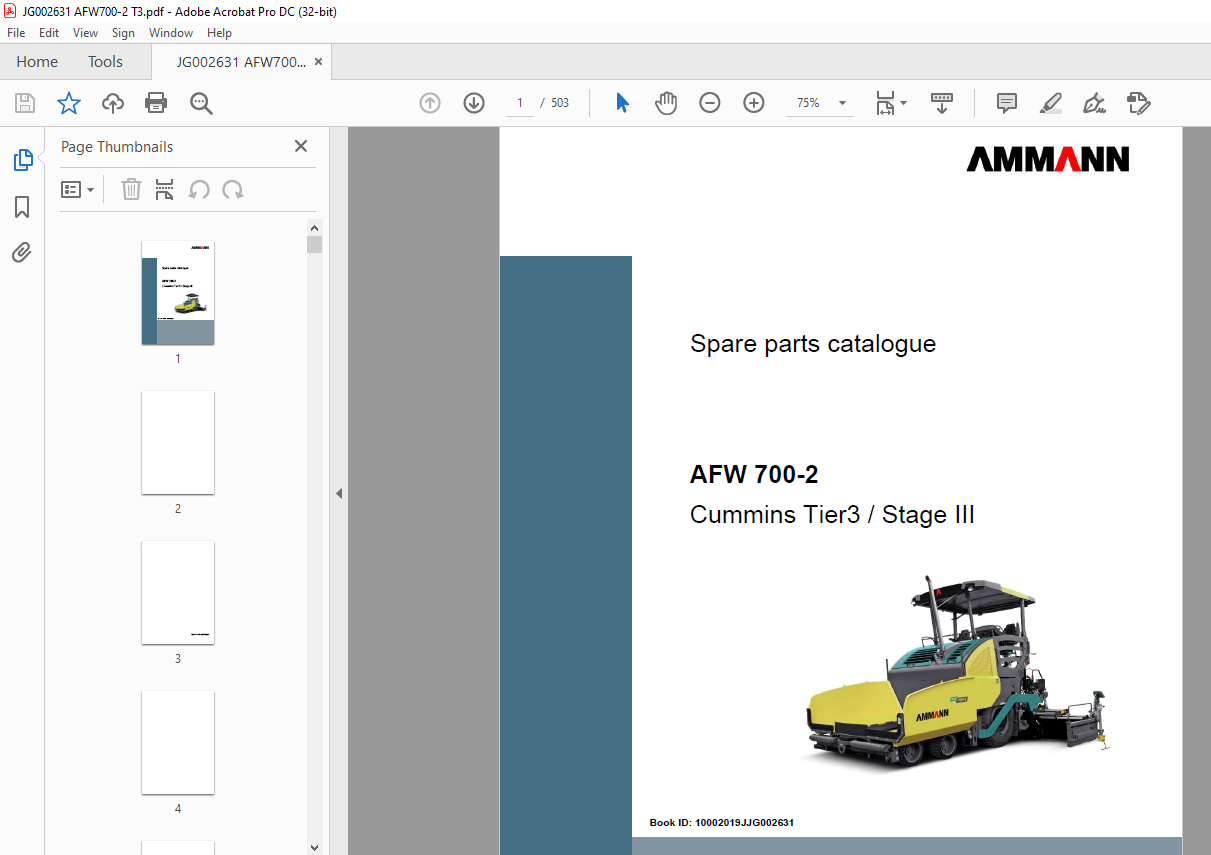This screenshot has height=855, width=1211.
Task: Open the Window menu
Action: [171, 33]
